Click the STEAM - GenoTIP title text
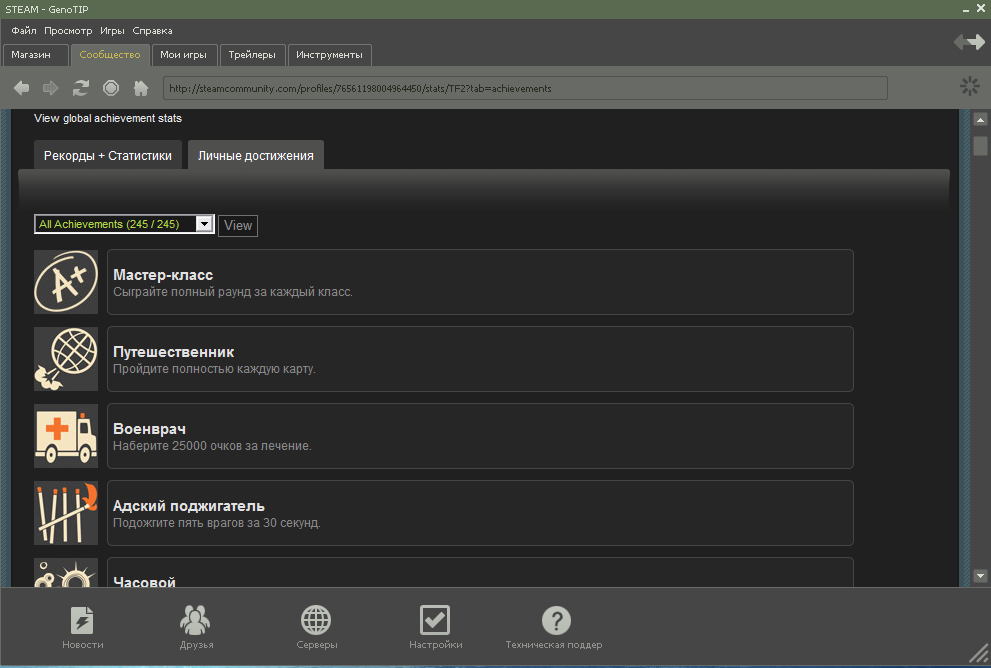Image resolution: width=991 pixels, height=668 pixels. (47, 9)
